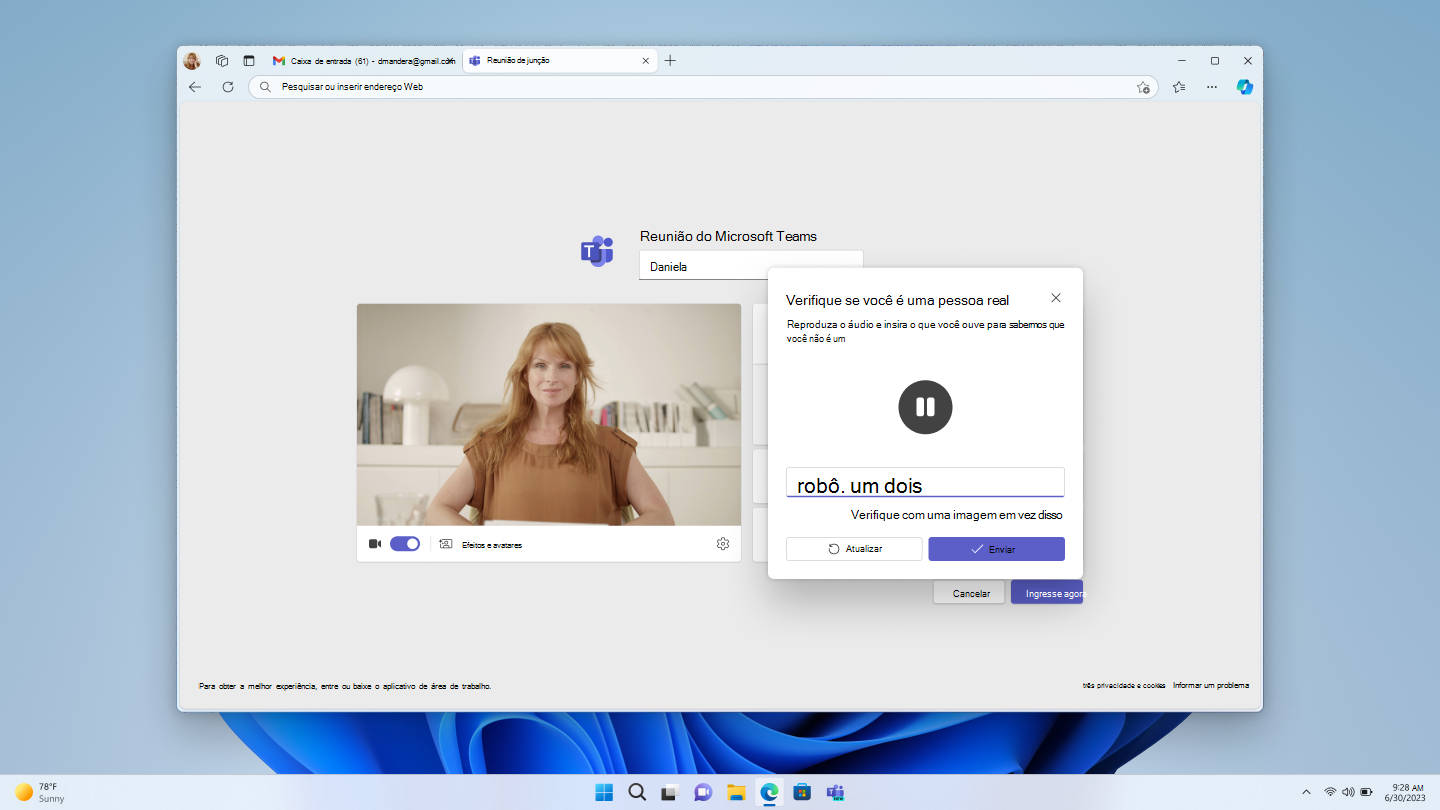Viewport: 1440px width, 810px height.
Task: Open the Windows Start menu
Action: 604,793
